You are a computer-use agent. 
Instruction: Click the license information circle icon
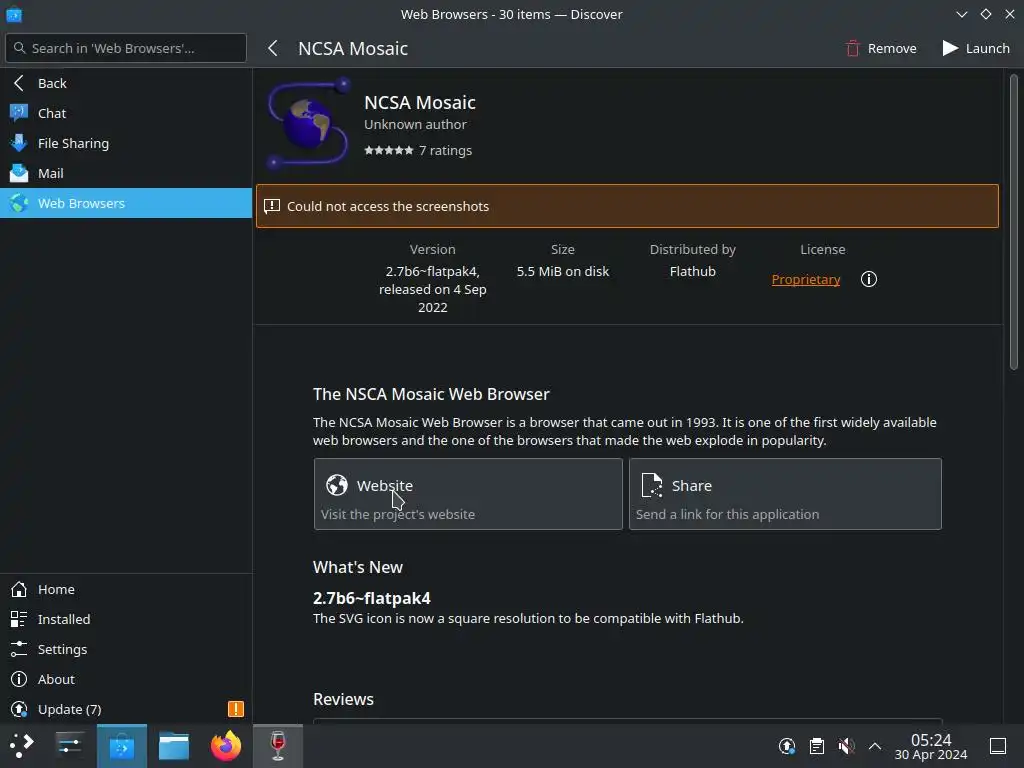(x=869, y=280)
